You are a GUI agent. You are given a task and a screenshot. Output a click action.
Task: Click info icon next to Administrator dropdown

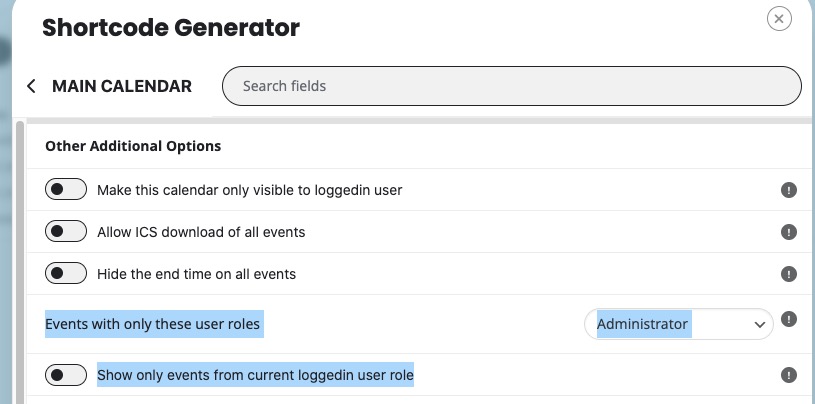(x=788, y=319)
